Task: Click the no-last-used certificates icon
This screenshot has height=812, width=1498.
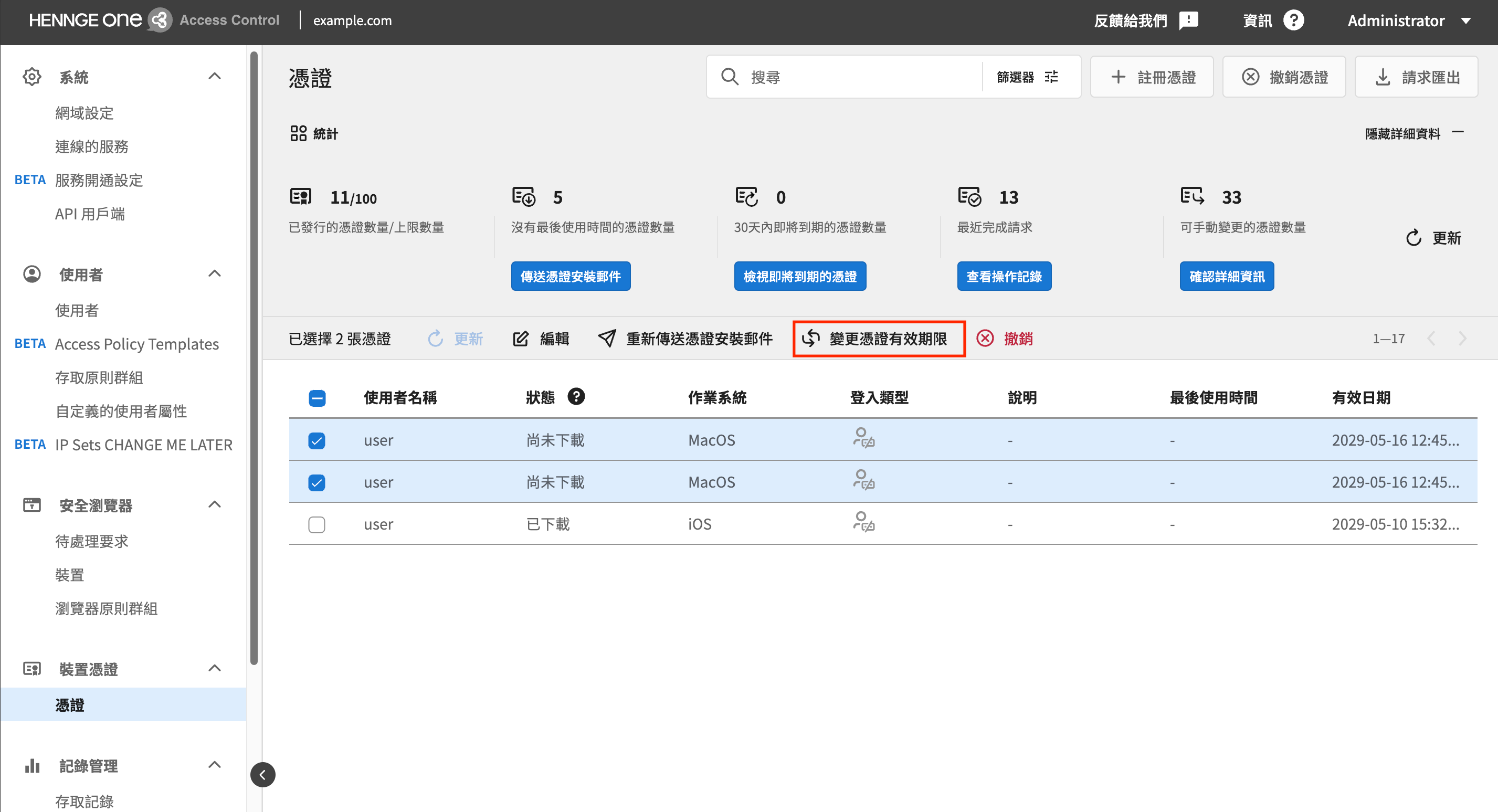Action: (x=523, y=197)
